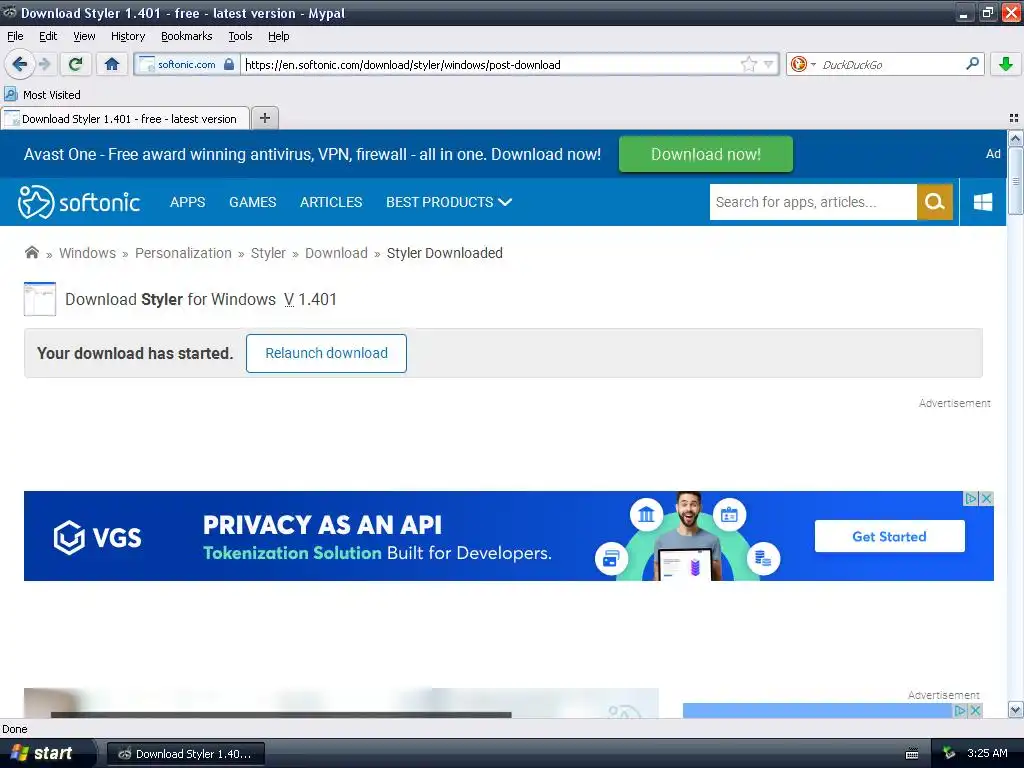Image resolution: width=1024 pixels, height=768 pixels.
Task: Click the Search for apps, articles field
Action: coord(813,202)
